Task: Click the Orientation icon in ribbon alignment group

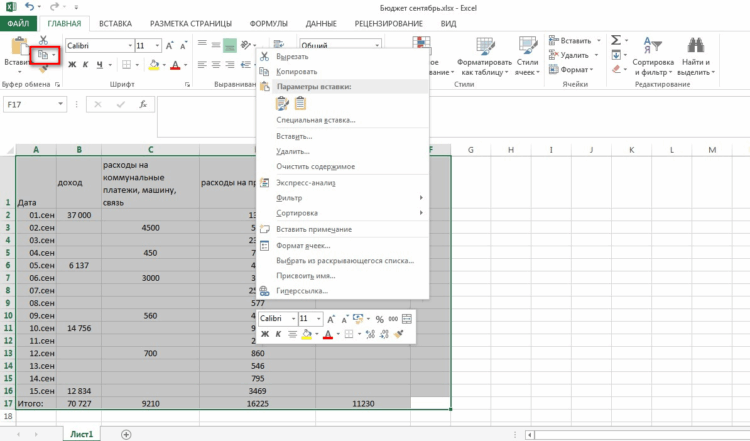Action: (x=246, y=45)
